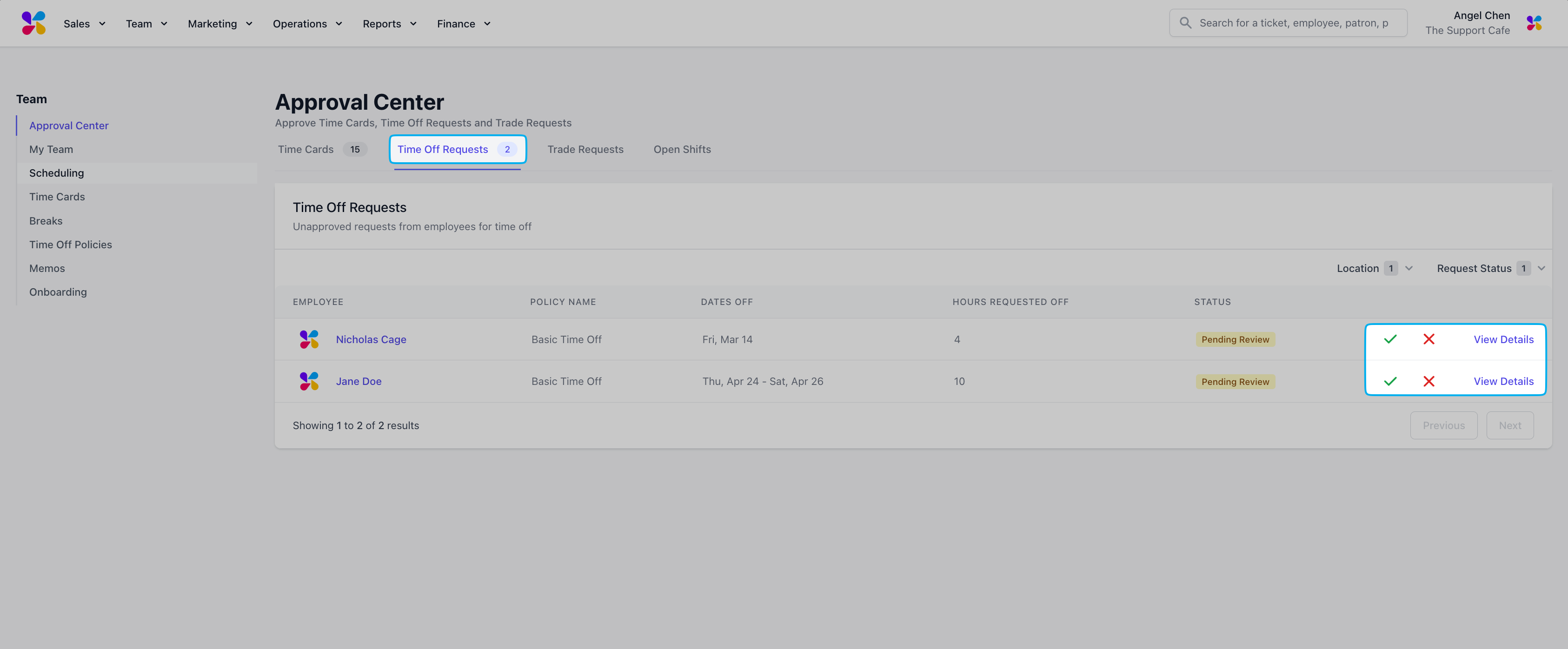Open the Open Shifts tab
The image size is (1568, 649).
tap(682, 149)
